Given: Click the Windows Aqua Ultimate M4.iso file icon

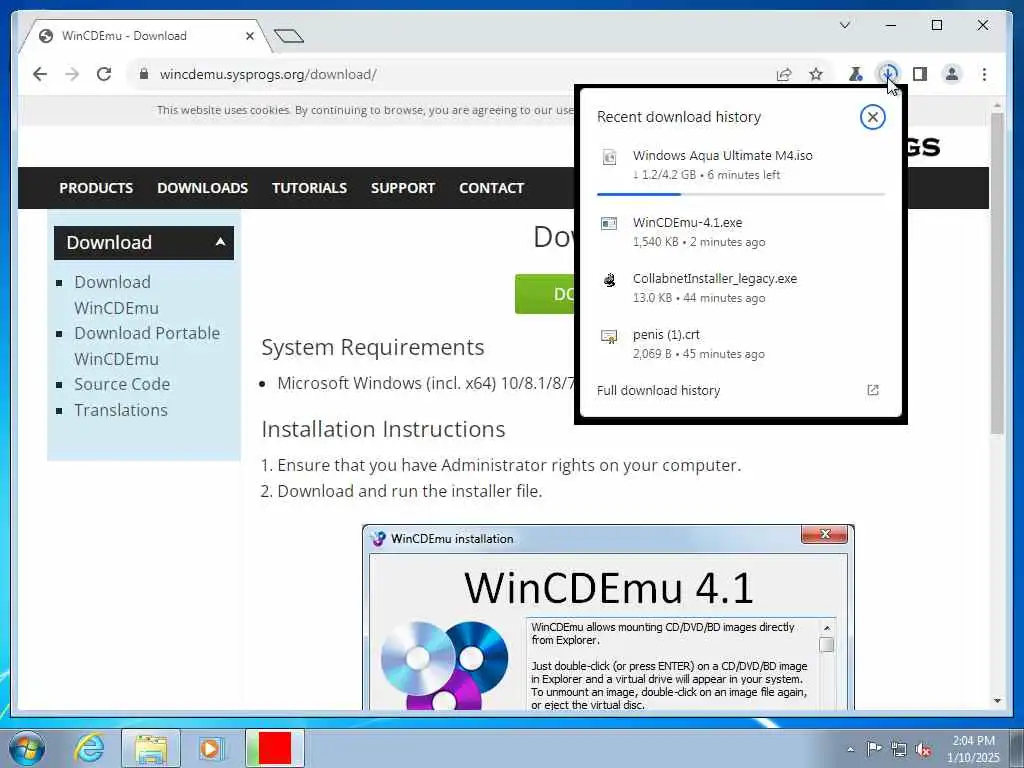Looking at the screenshot, I should click(x=609, y=157).
